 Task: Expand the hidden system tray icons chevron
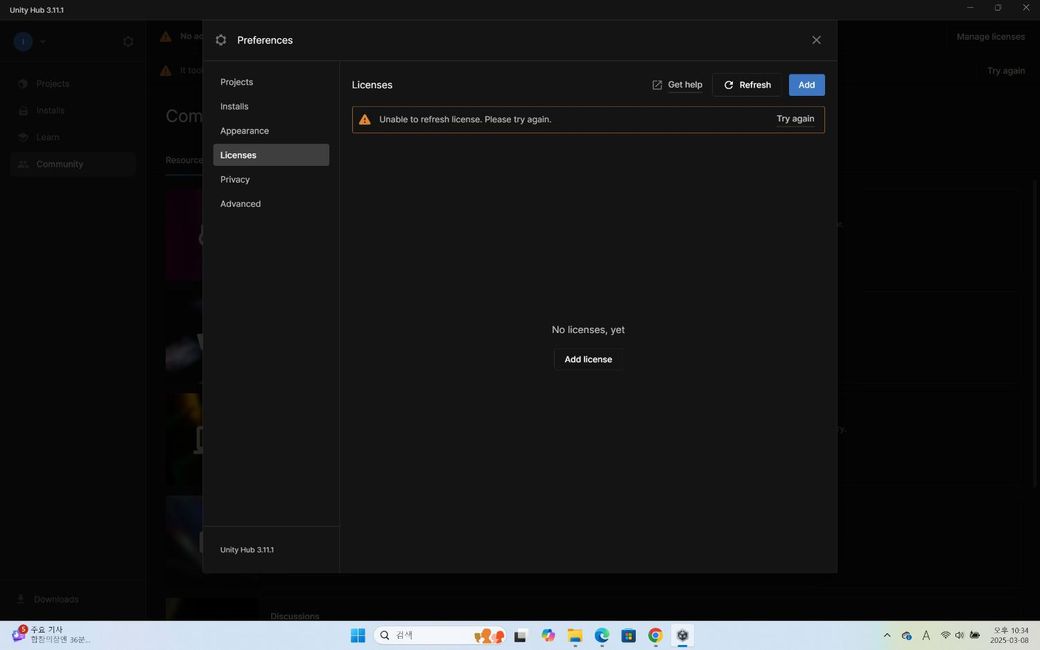pyautogui.click(x=886, y=635)
